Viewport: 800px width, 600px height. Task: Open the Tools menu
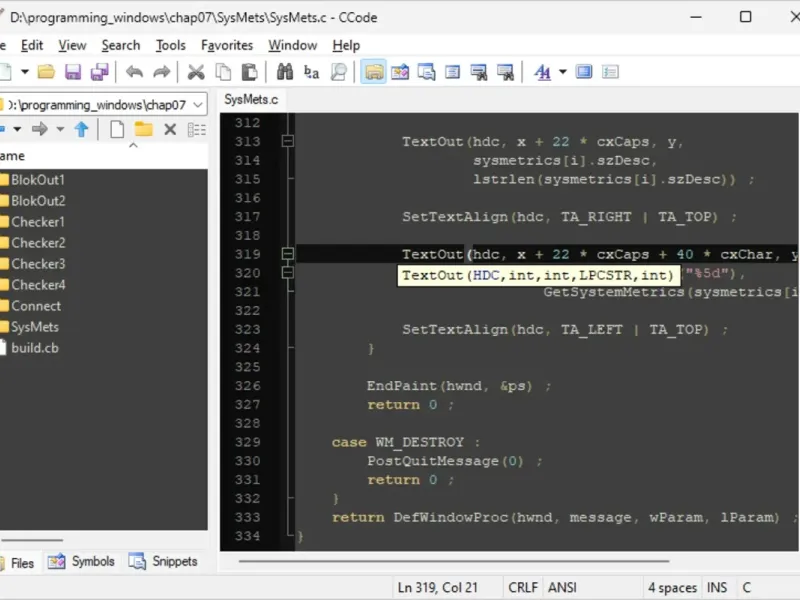point(170,45)
